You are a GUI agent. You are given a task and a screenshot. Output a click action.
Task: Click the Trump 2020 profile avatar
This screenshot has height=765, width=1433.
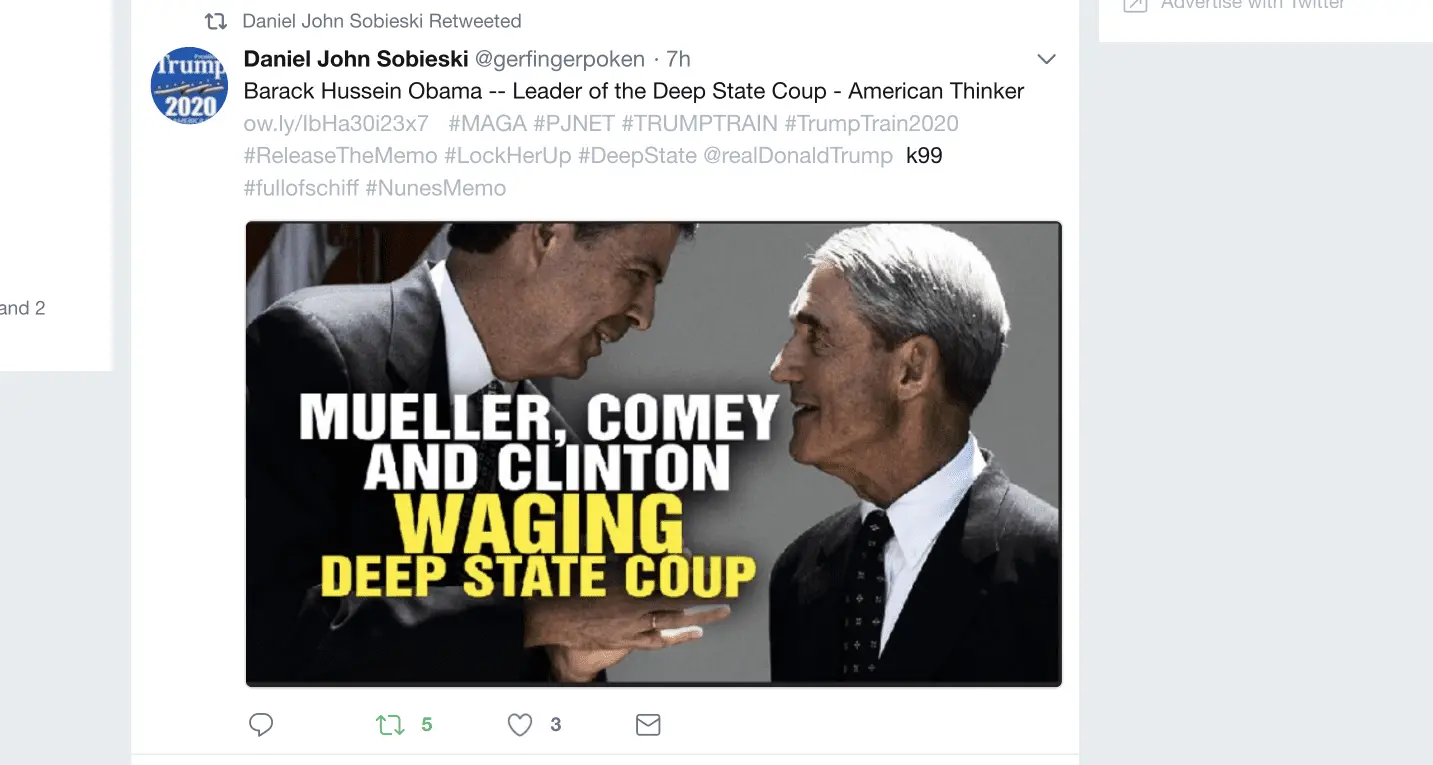[x=190, y=85]
